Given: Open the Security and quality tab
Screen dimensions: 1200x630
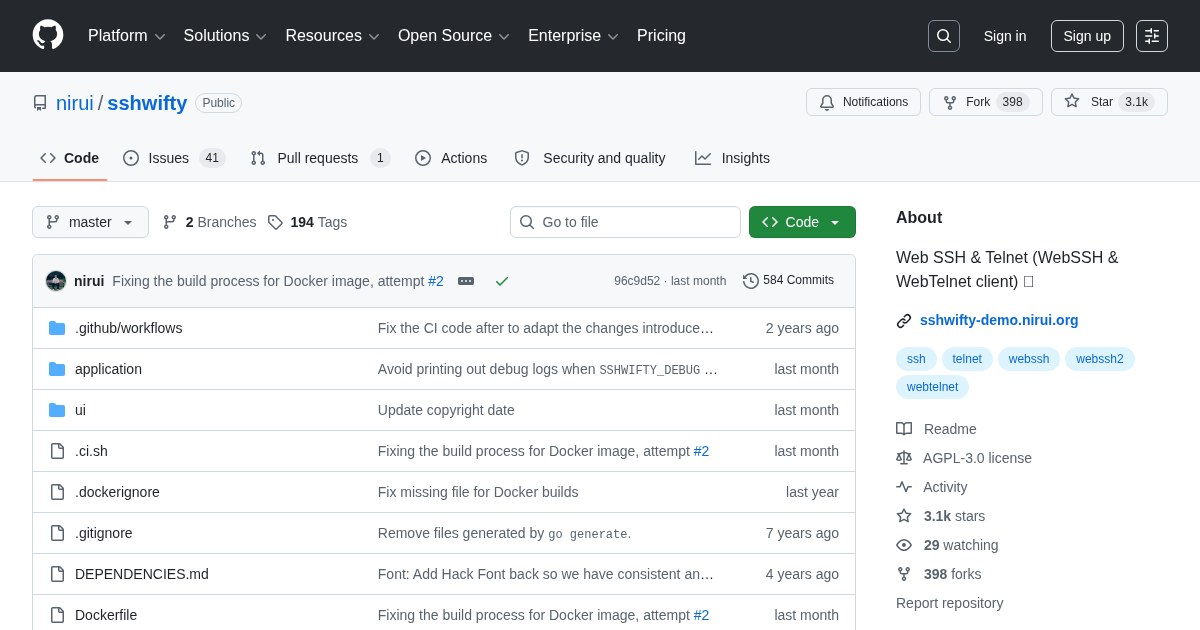Looking at the screenshot, I should pos(590,158).
